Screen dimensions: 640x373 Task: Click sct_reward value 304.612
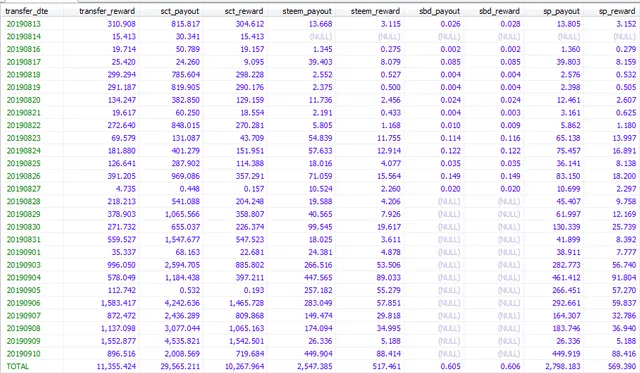250,24
